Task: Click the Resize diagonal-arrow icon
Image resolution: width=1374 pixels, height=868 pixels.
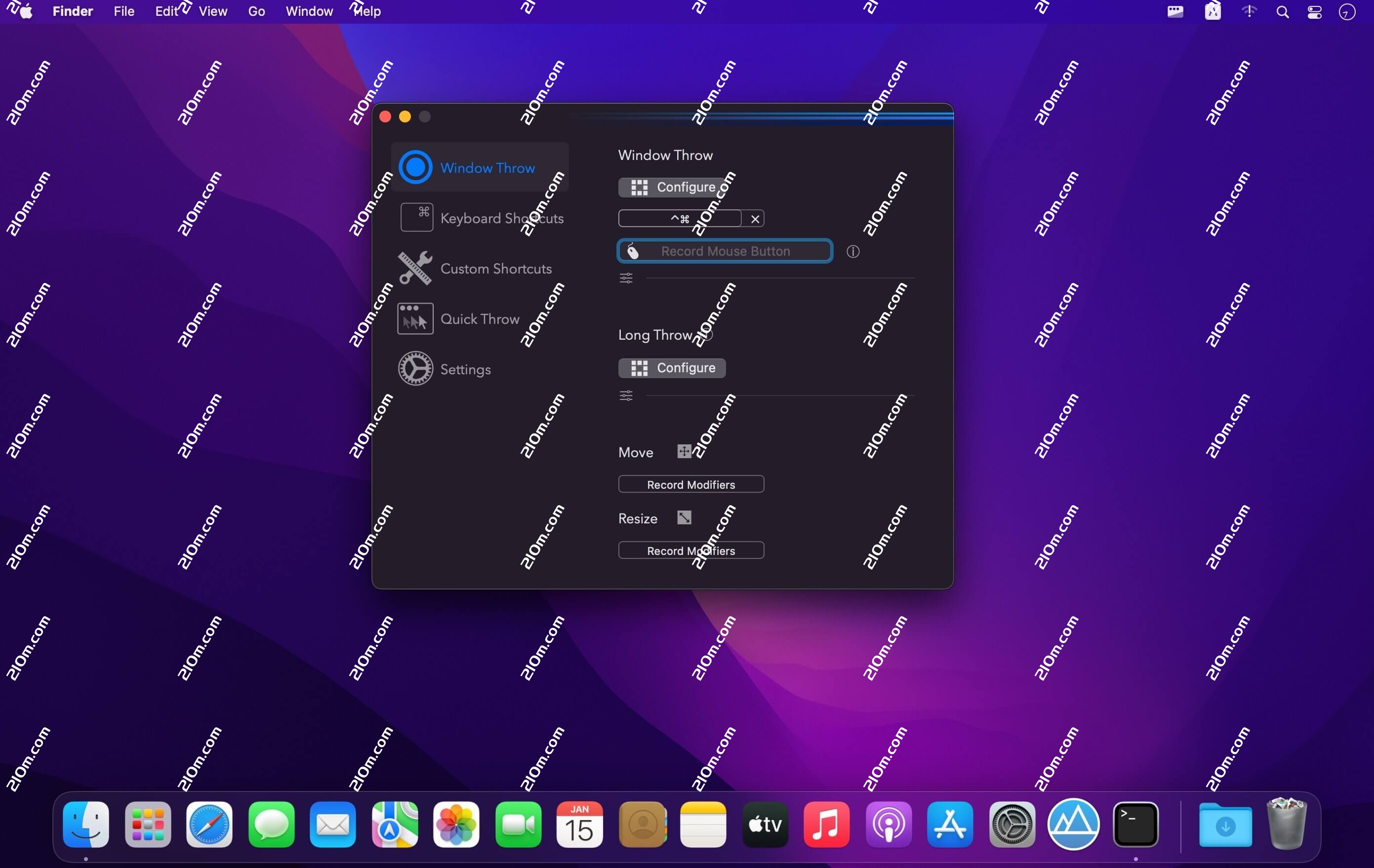Action: coord(684,517)
